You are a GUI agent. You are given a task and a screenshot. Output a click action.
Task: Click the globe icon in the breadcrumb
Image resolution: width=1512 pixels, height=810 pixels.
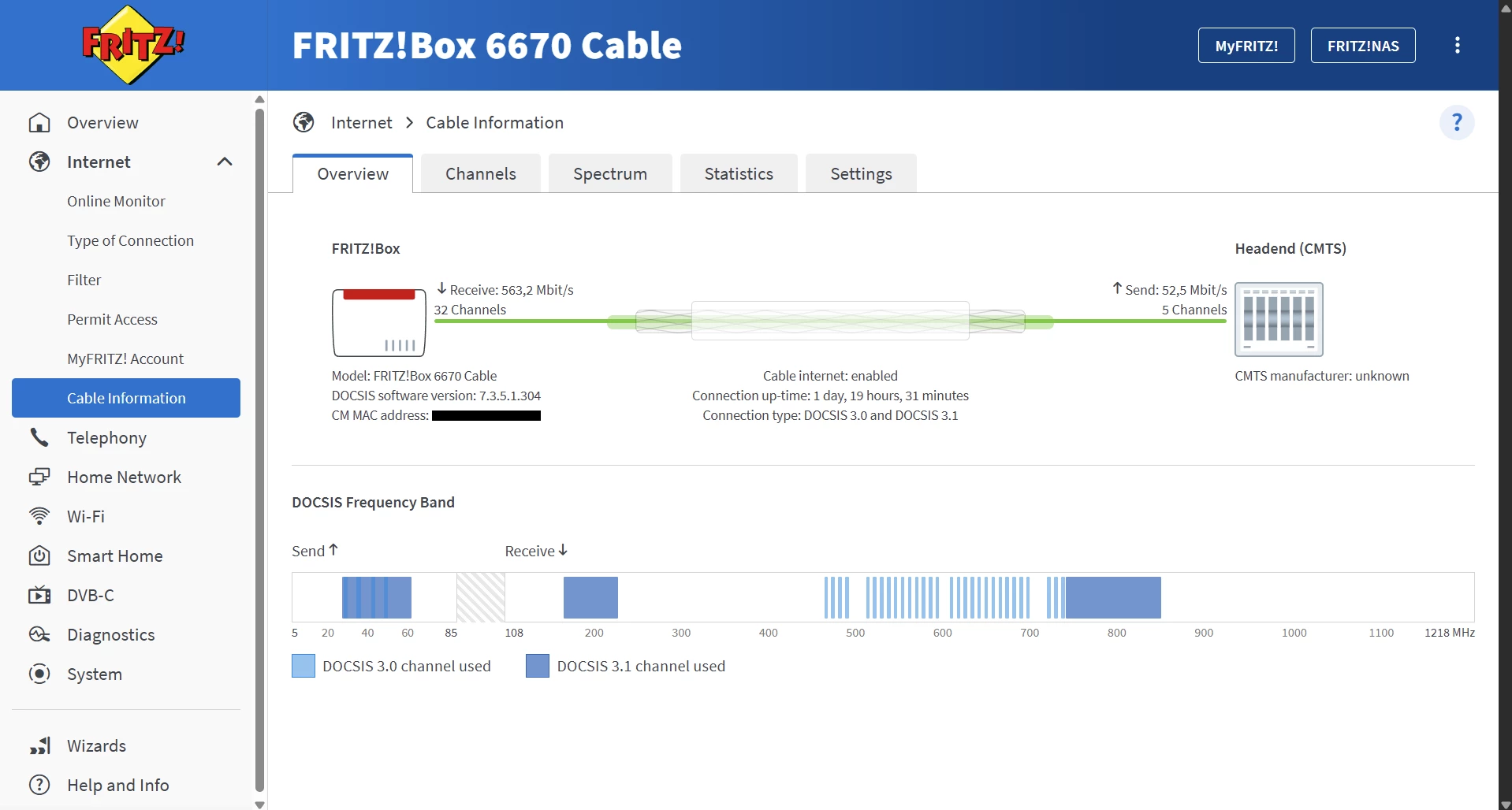click(x=304, y=122)
